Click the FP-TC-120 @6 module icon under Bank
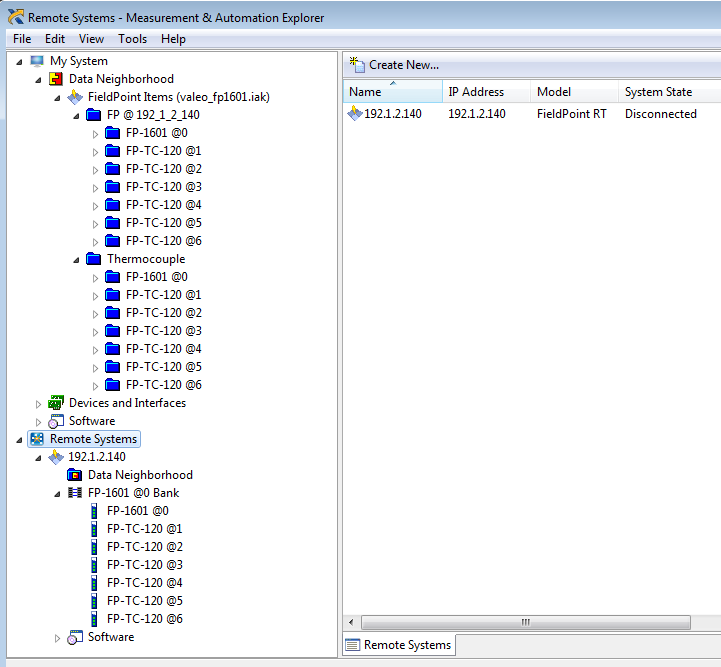Image resolution: width=721 pixels, height=667 pixels. [x=94, y=619]
